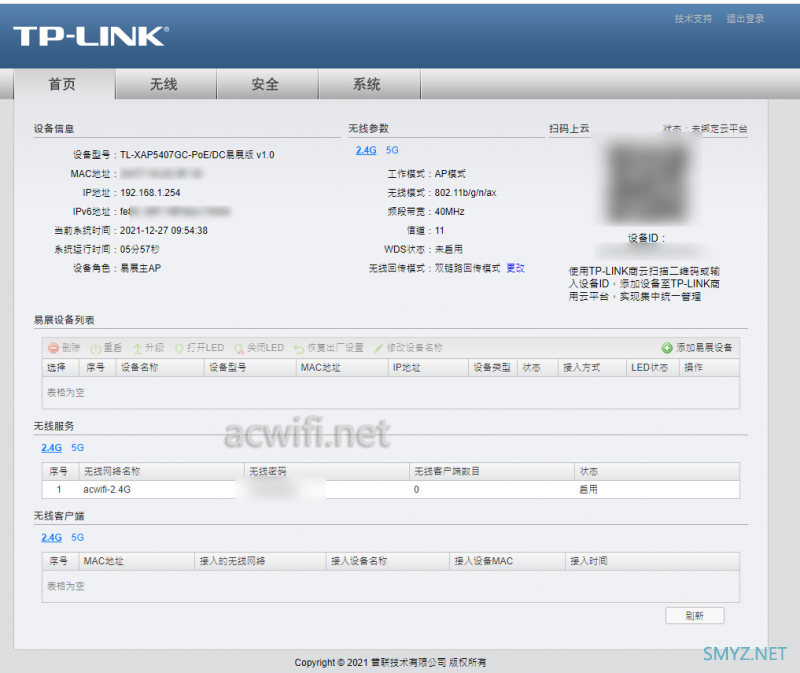Open 技术支持 link in header
Image resolution: width=800 pixels, height=673 pixels.
tap(693, 19)
